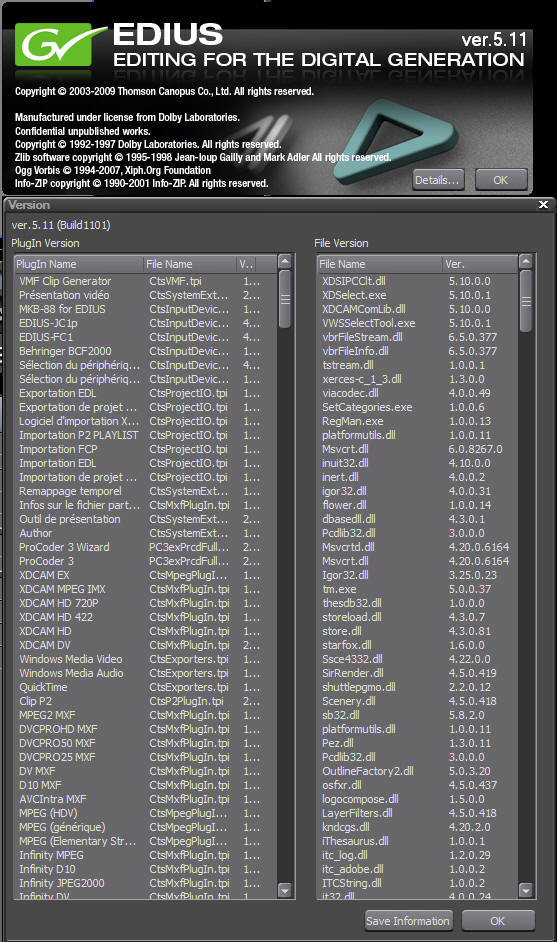This screenshot has height=942, width=557.
Task: Select the VMF Clip Generator row
Action: pos(145,281)
